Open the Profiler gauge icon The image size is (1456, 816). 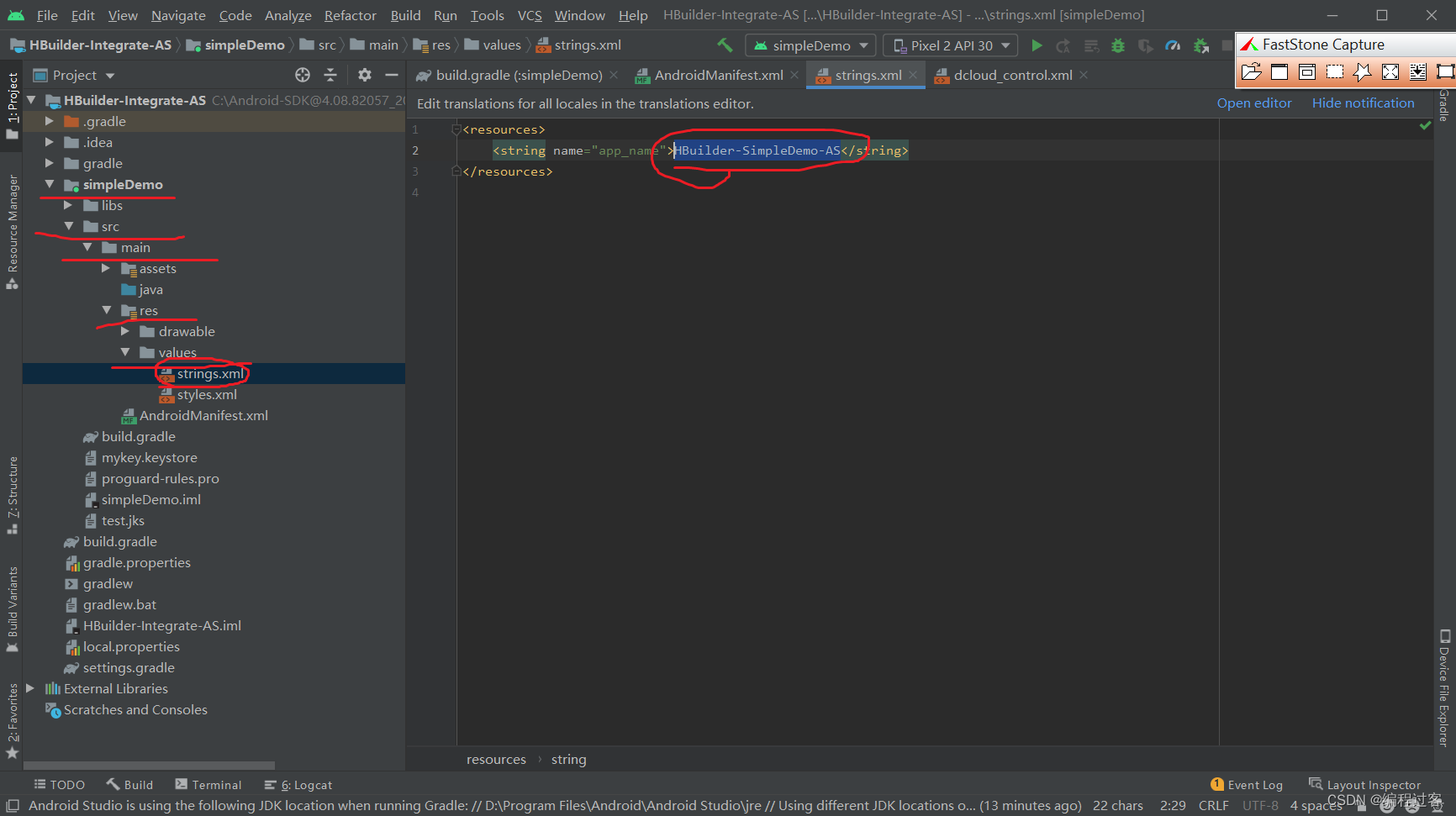point(1173,45)
